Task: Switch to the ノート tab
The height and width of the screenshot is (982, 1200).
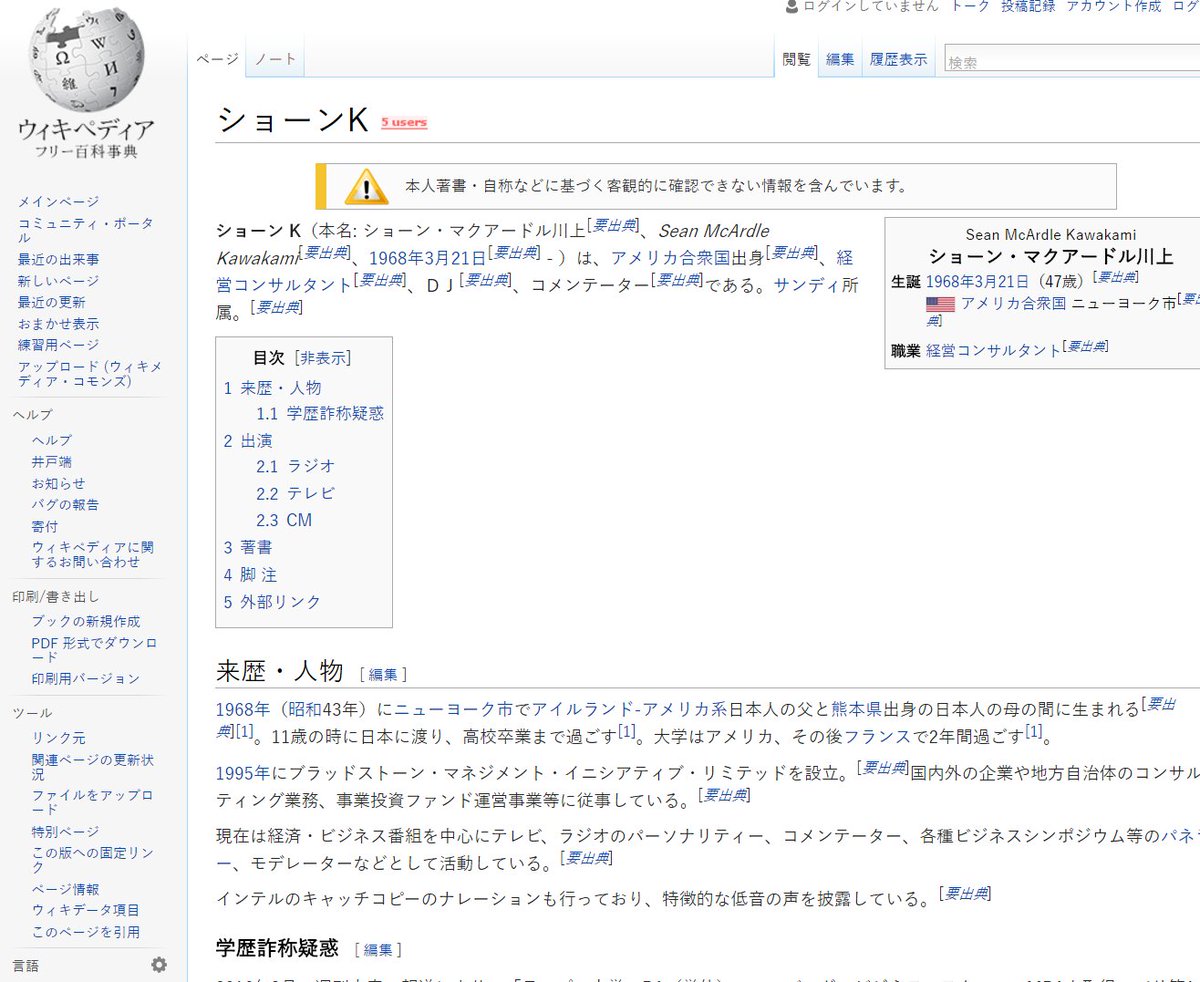Action: tap(276, 59)
